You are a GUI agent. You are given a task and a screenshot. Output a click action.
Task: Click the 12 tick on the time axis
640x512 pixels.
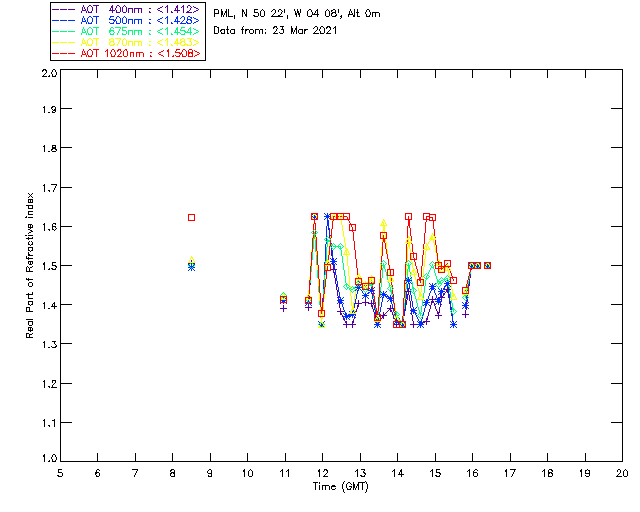322,473
